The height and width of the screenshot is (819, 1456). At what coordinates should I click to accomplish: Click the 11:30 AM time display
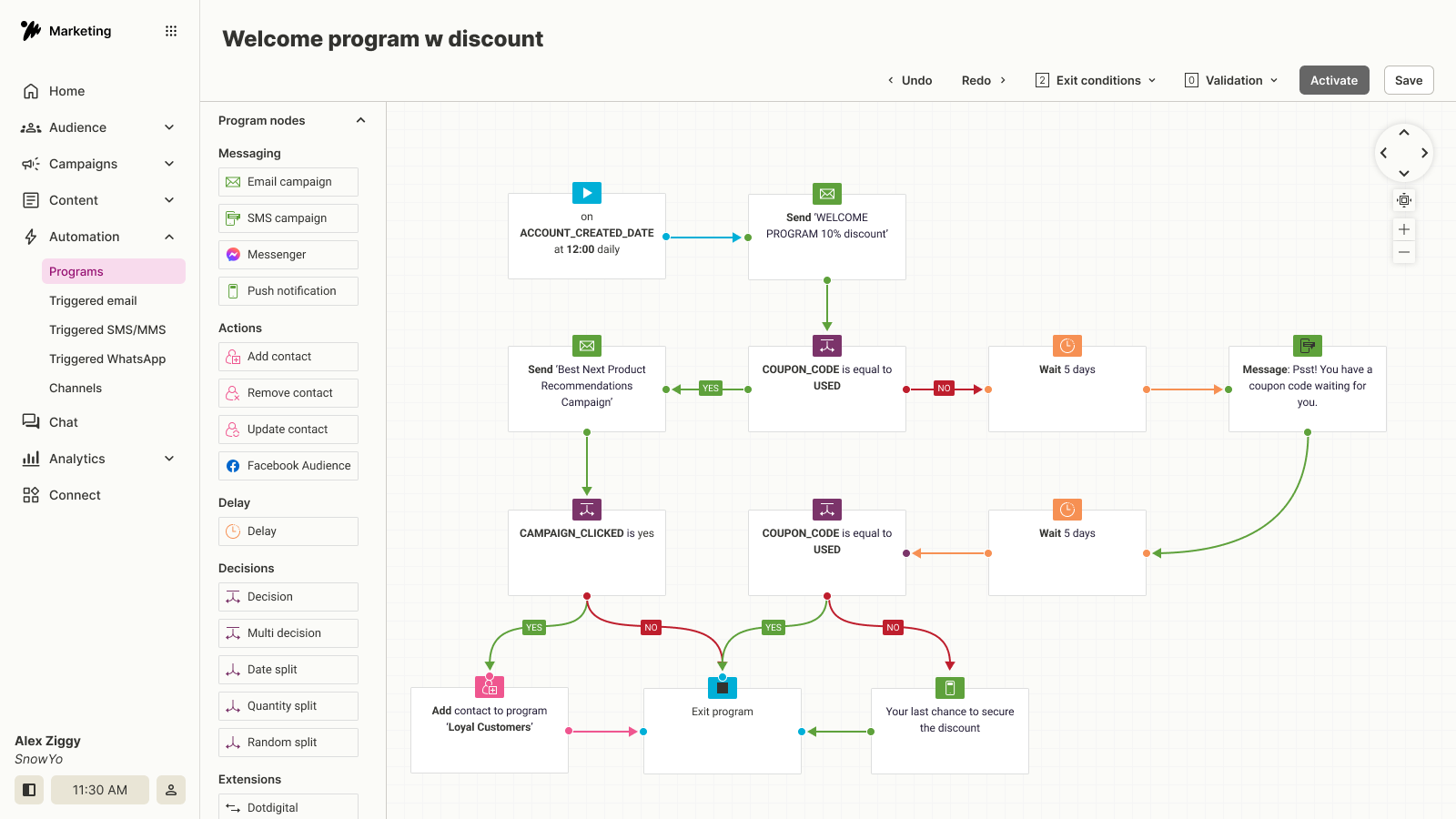pyautogui.click(x=100, y=790)
